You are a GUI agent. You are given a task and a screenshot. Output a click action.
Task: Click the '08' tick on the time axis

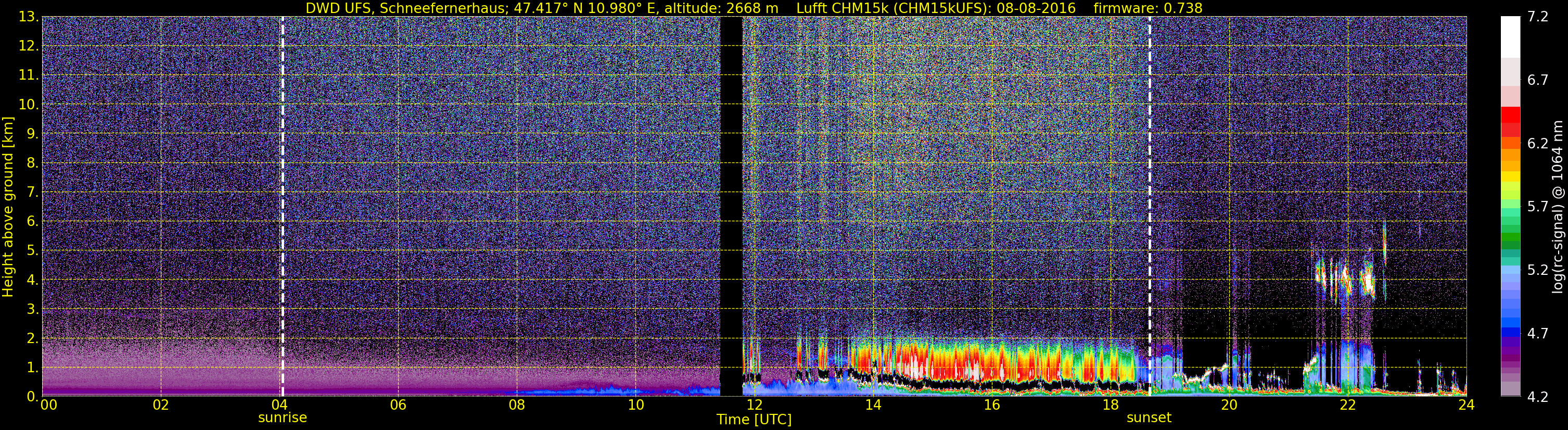[517, 405]
